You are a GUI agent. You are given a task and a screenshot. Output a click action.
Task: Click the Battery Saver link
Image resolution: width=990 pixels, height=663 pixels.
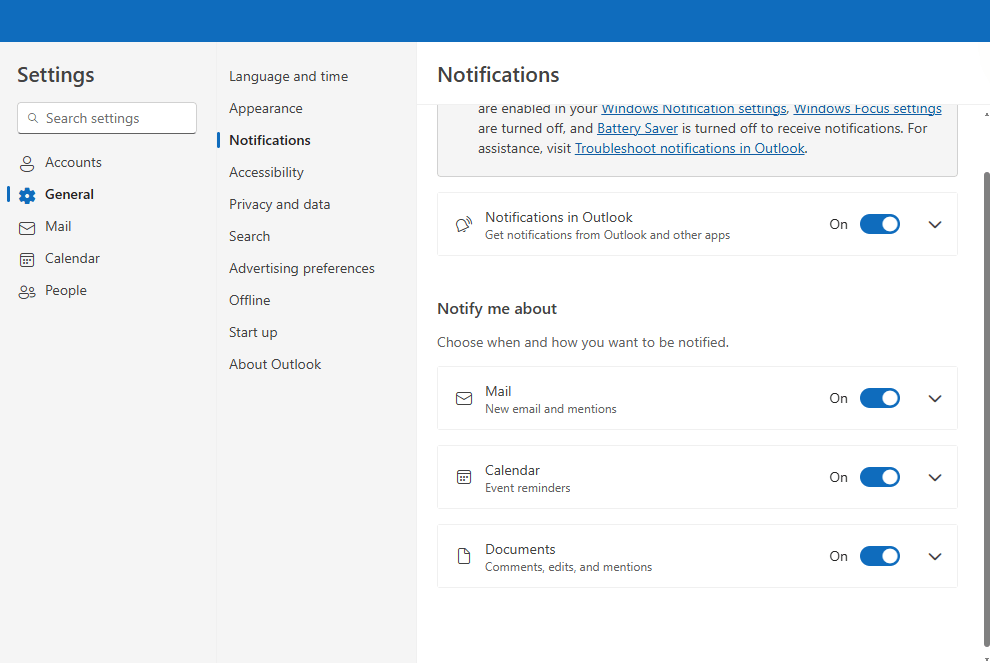click(x=637, y=128)
